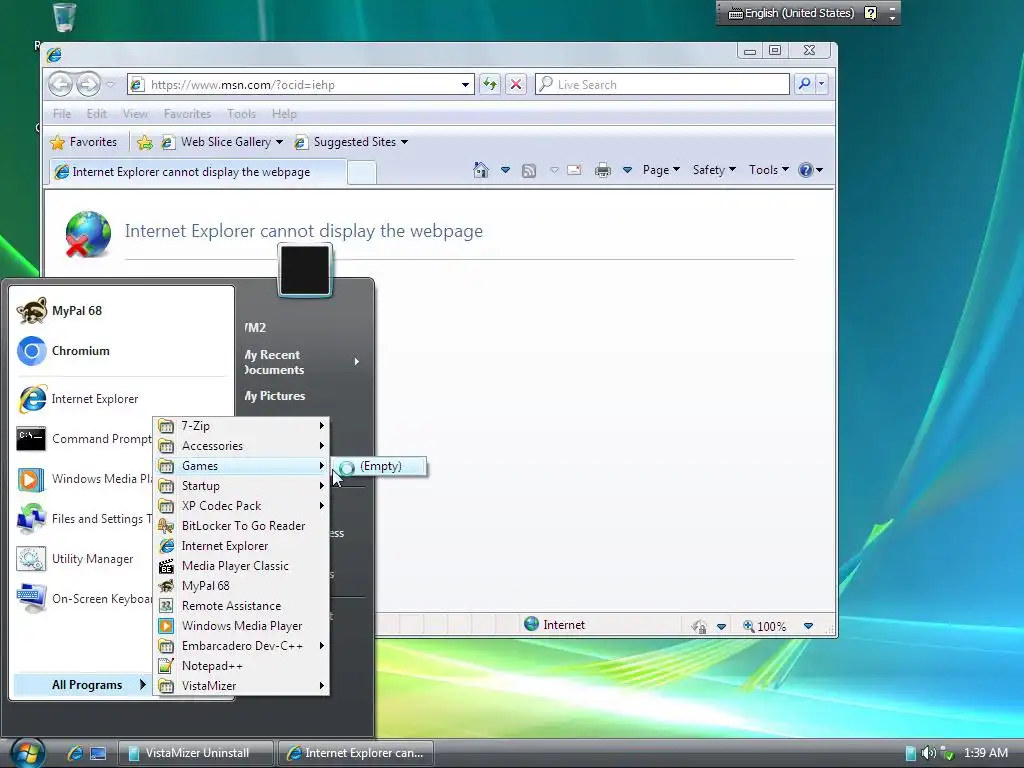
Task: Click Add to Favorites Bar icon
Action: click(x=145, y=142)
